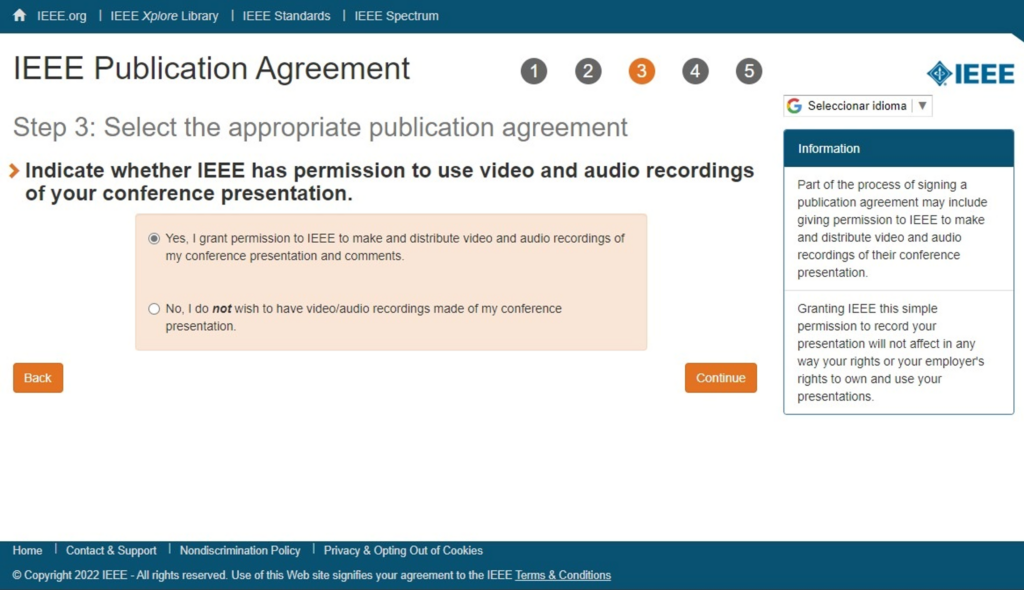The height and width of the screenshot is (590, 1024).
Task: Select the current step 3 circle
Action: click(x=641, y=71)
